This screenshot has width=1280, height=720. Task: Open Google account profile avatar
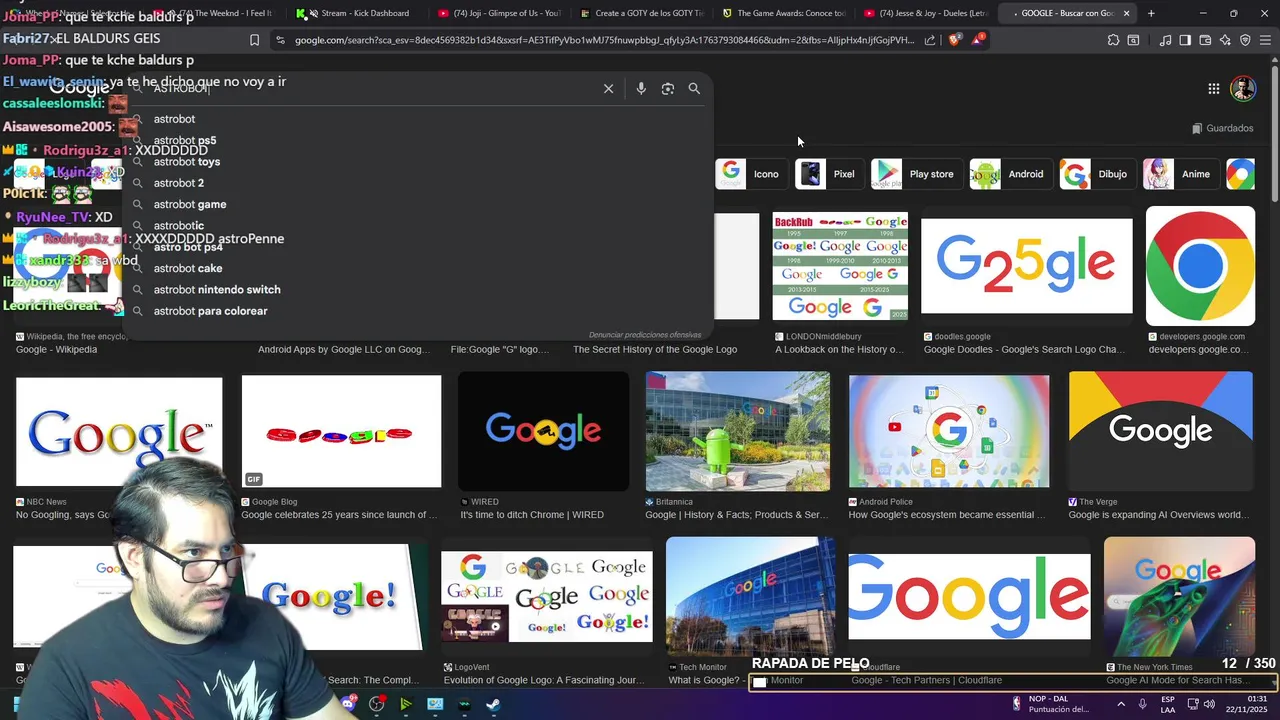point(1243,89)
